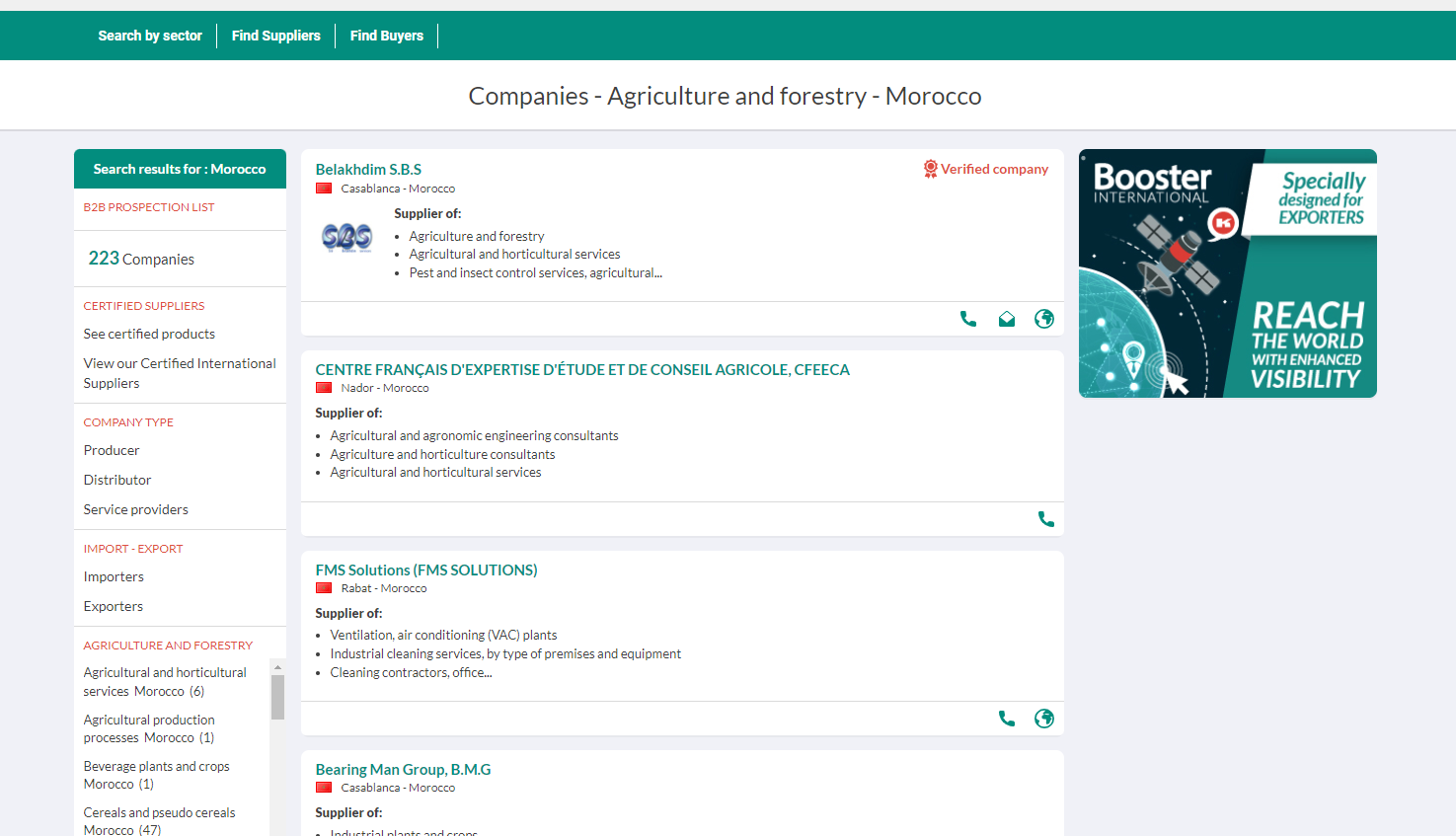Click the Booster International advertisement banner
This screenshot has width=1456, height=836.
coord(1227,273)
